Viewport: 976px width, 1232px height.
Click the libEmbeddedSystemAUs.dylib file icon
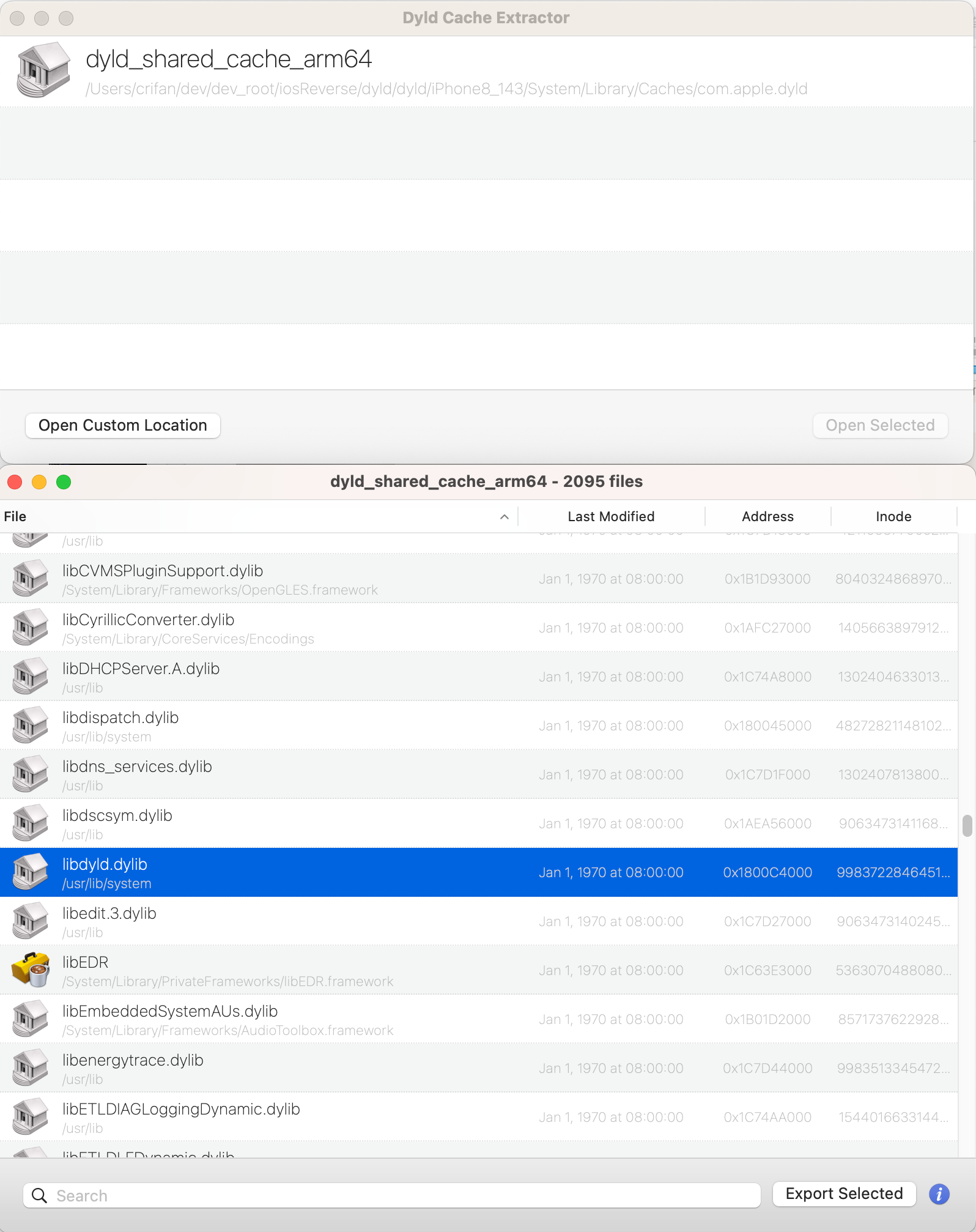(x=31, y=1019)
